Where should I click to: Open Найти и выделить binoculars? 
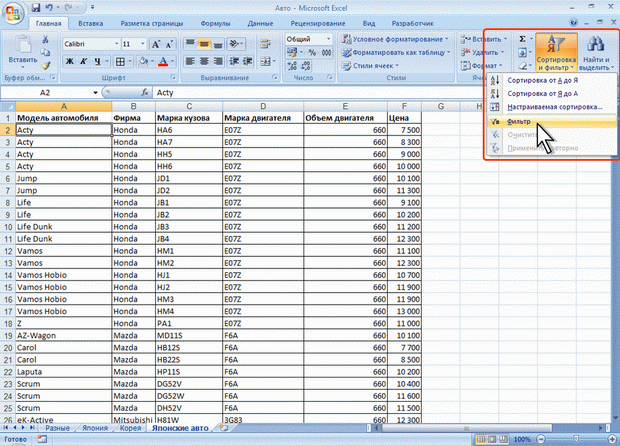coord(595,53)
